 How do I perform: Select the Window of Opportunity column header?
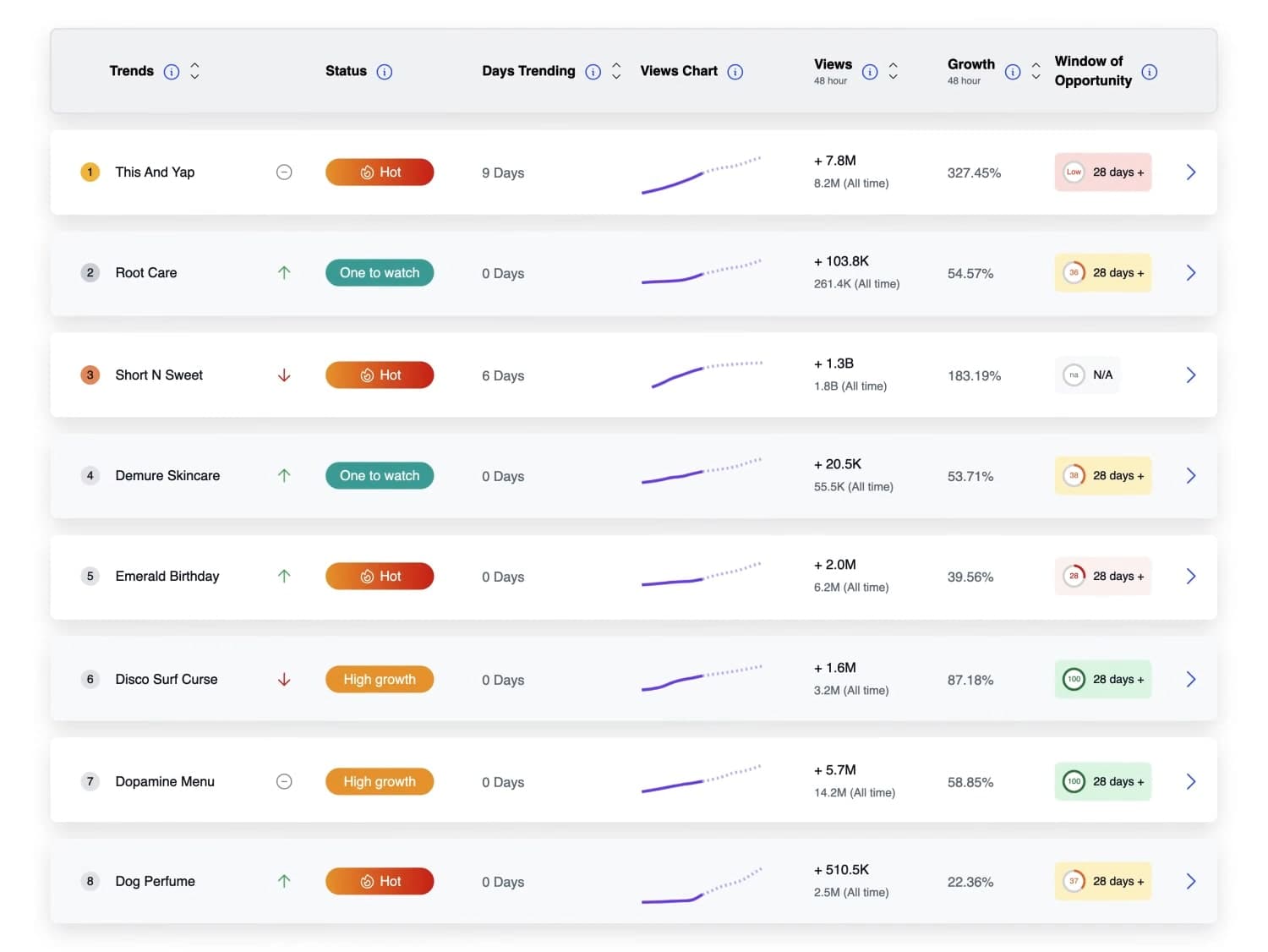coord(1092,71)
